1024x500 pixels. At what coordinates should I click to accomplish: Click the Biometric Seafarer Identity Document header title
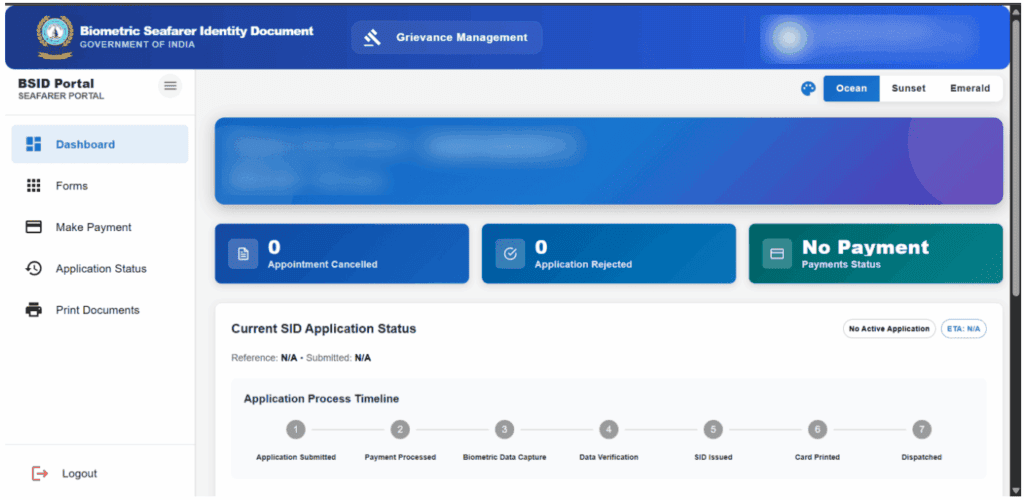pos(197,31)
